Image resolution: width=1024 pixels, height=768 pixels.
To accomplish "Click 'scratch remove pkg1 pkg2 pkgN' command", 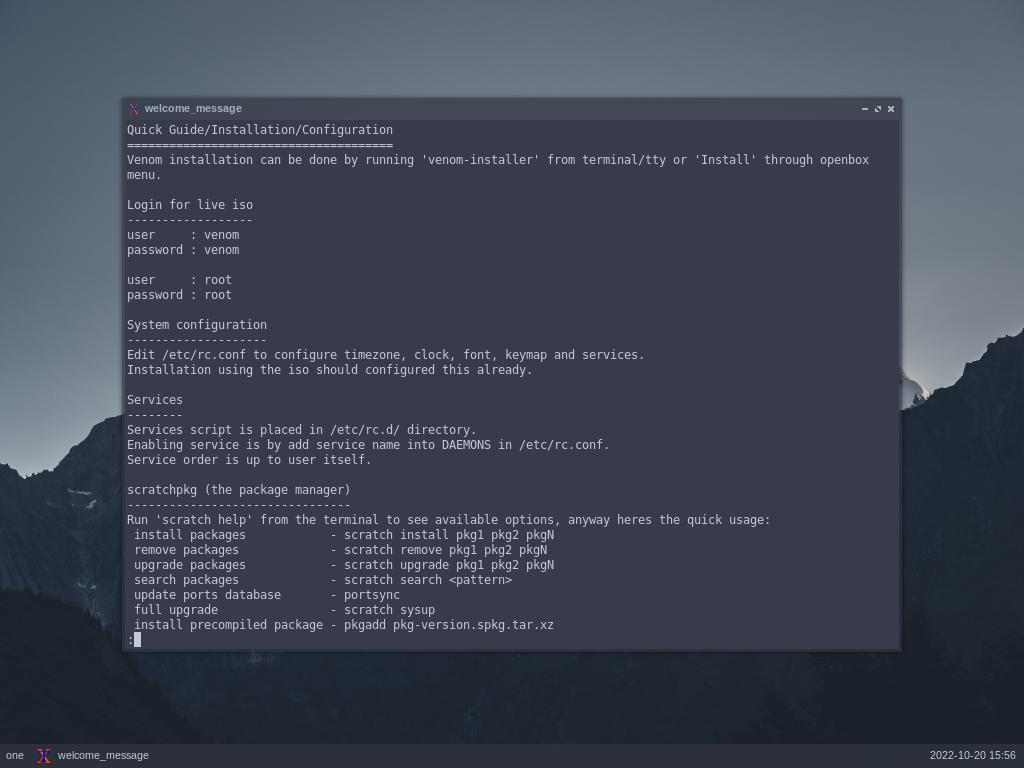I will point(445,551).
